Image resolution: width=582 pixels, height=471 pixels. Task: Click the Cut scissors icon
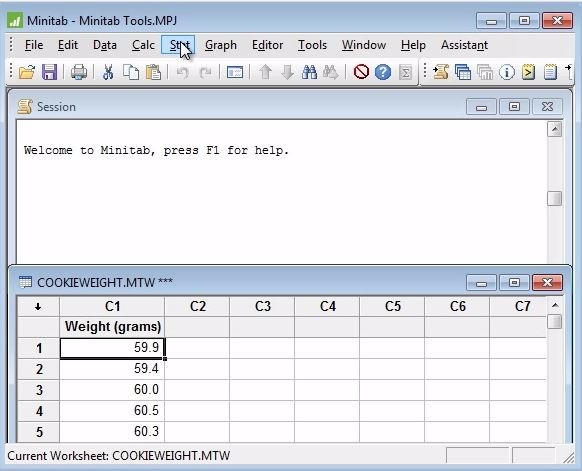click(108, 72)
